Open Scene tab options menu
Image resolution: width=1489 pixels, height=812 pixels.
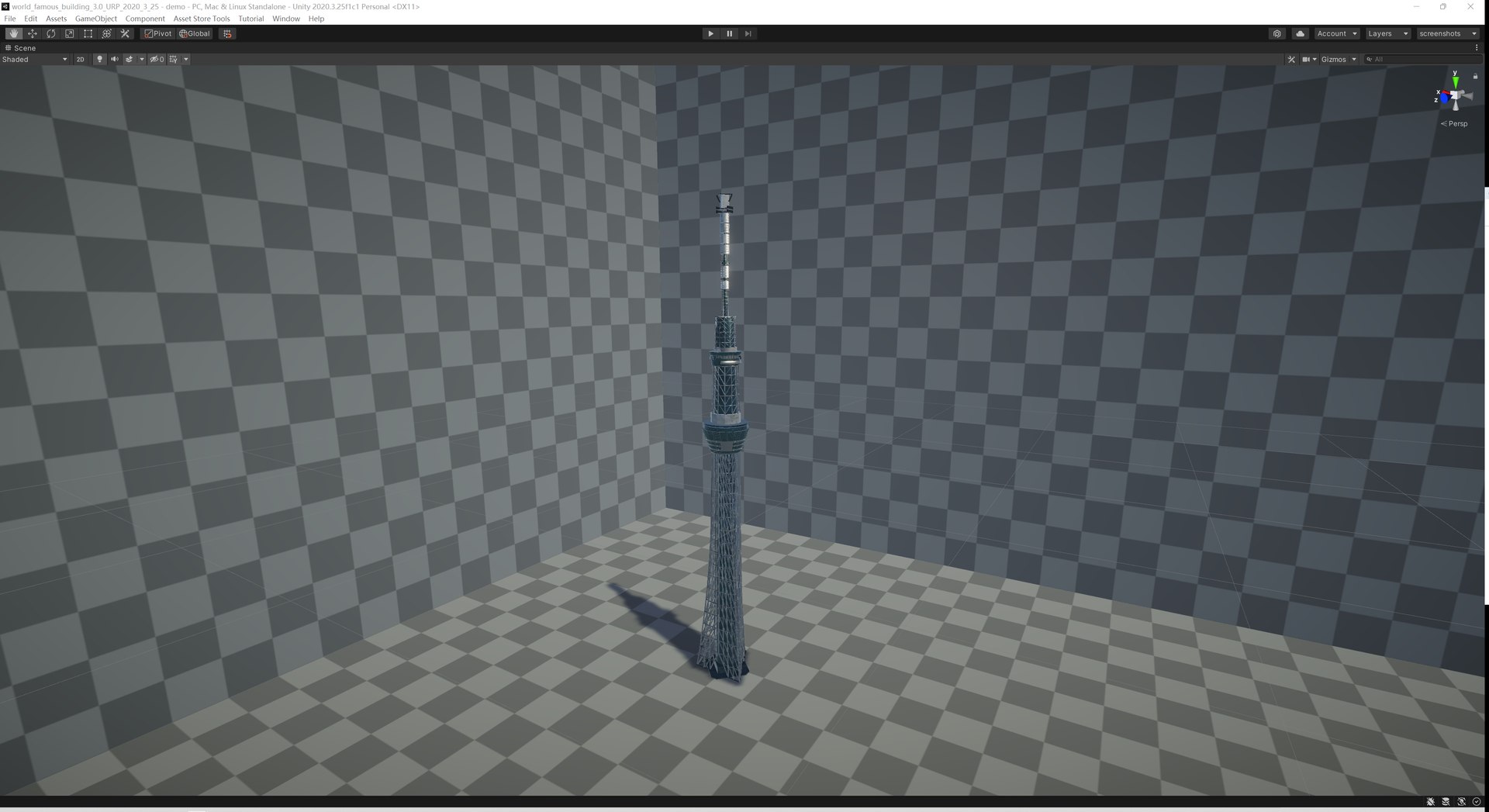(x=1477, y=47)
